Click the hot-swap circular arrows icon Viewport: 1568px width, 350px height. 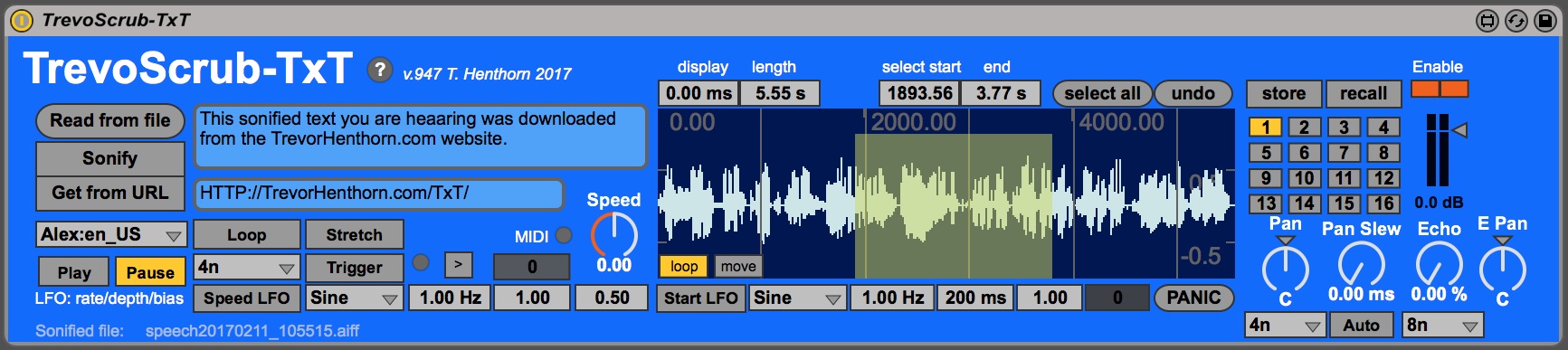pos(1517,20)
